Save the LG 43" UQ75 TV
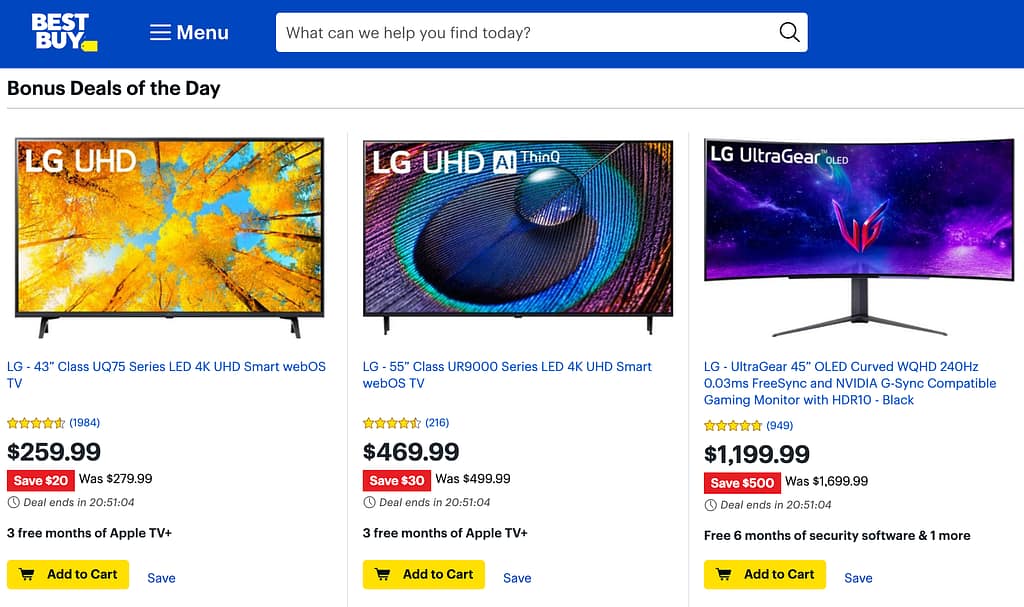 (x=161, y=578)
